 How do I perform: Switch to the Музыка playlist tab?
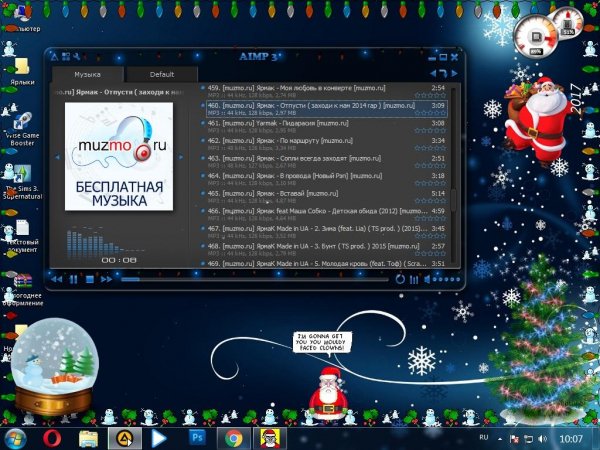coord(88,74)
